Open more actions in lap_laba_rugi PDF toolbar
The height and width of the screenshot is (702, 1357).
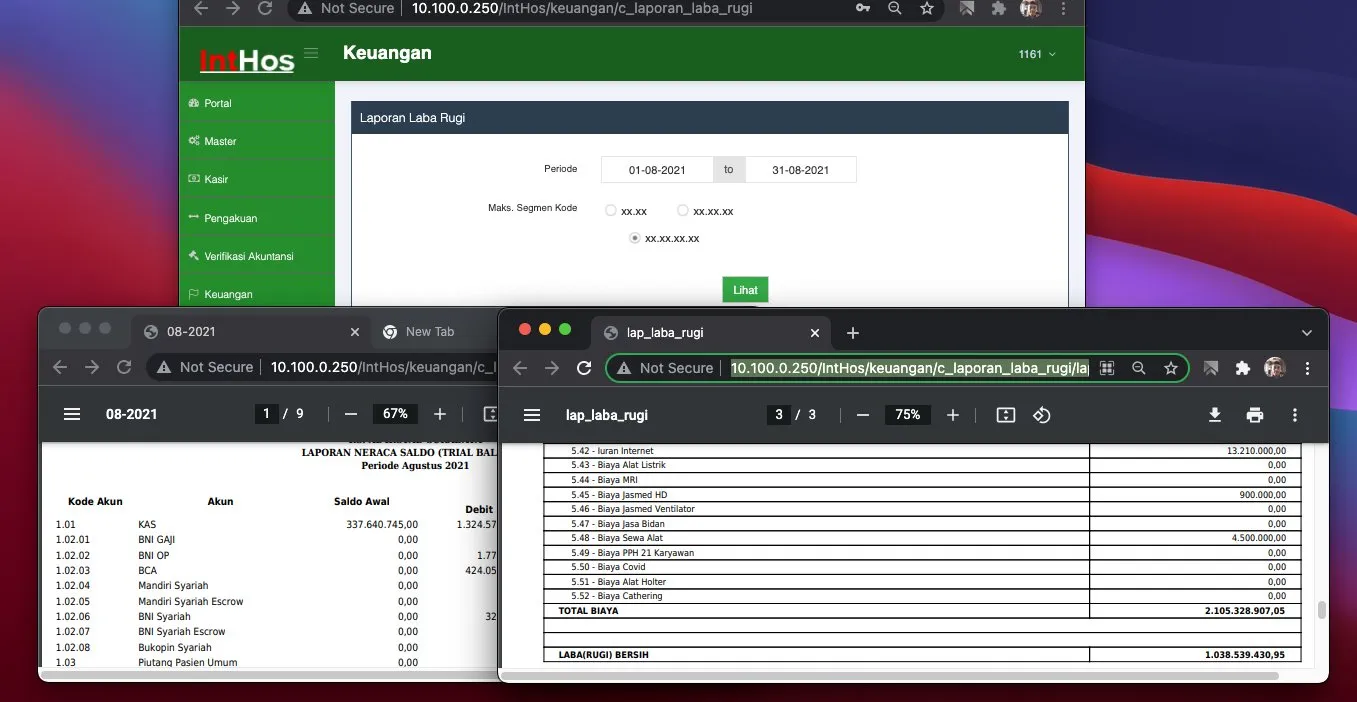click(x=1295, y=415)
